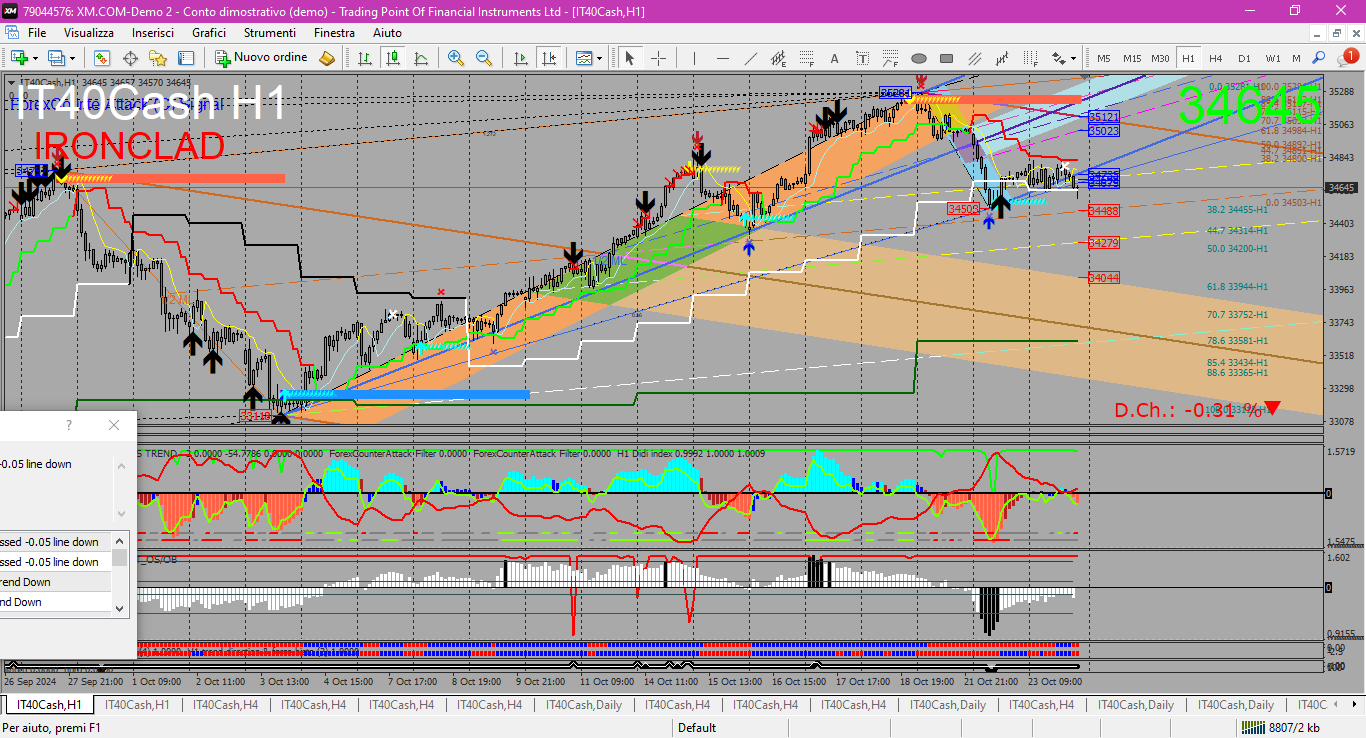Select the text label 'T' tool
1366x738 pixels.
point(863,58)
